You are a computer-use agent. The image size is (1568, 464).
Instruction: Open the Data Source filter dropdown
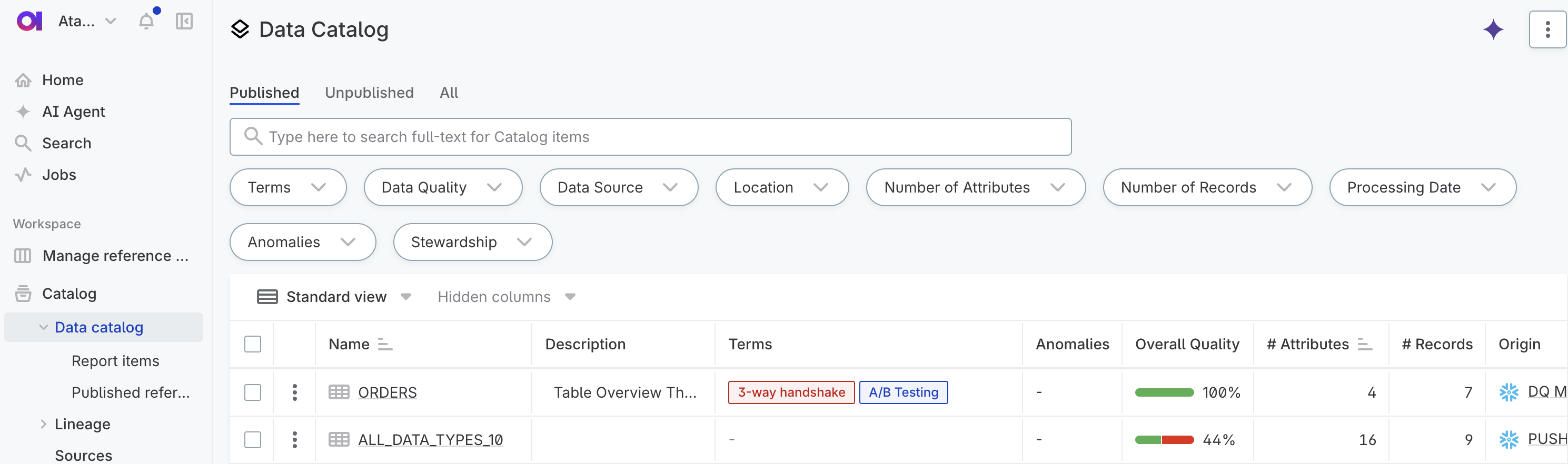pos(619,187)
